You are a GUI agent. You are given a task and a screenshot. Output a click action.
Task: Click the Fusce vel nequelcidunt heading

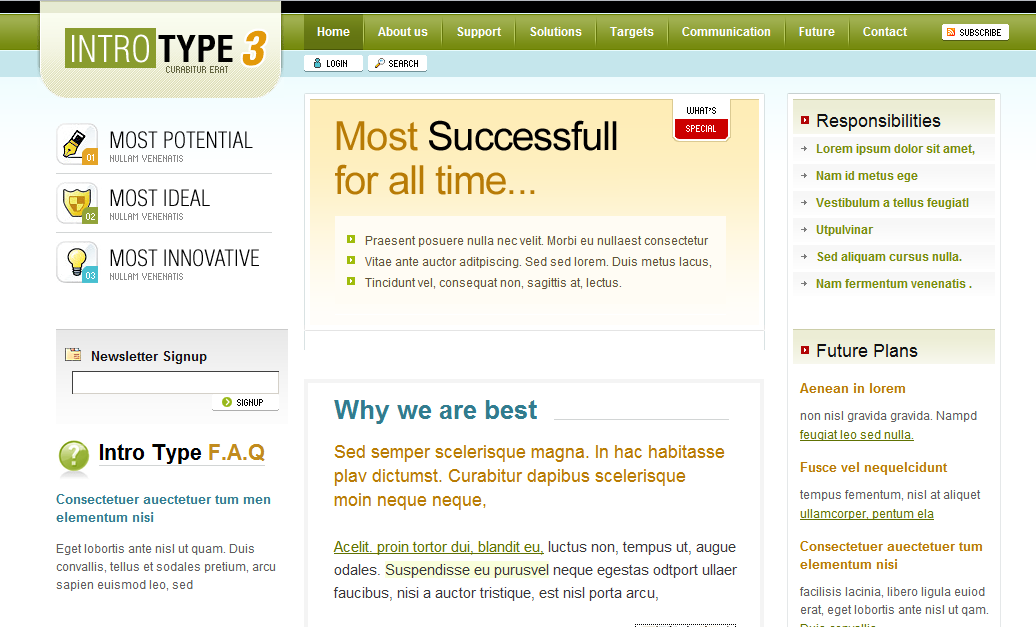click(873, 468)
